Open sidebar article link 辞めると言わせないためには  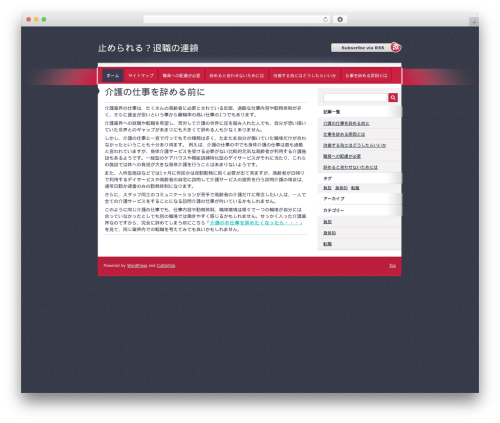tap(350, 167)
